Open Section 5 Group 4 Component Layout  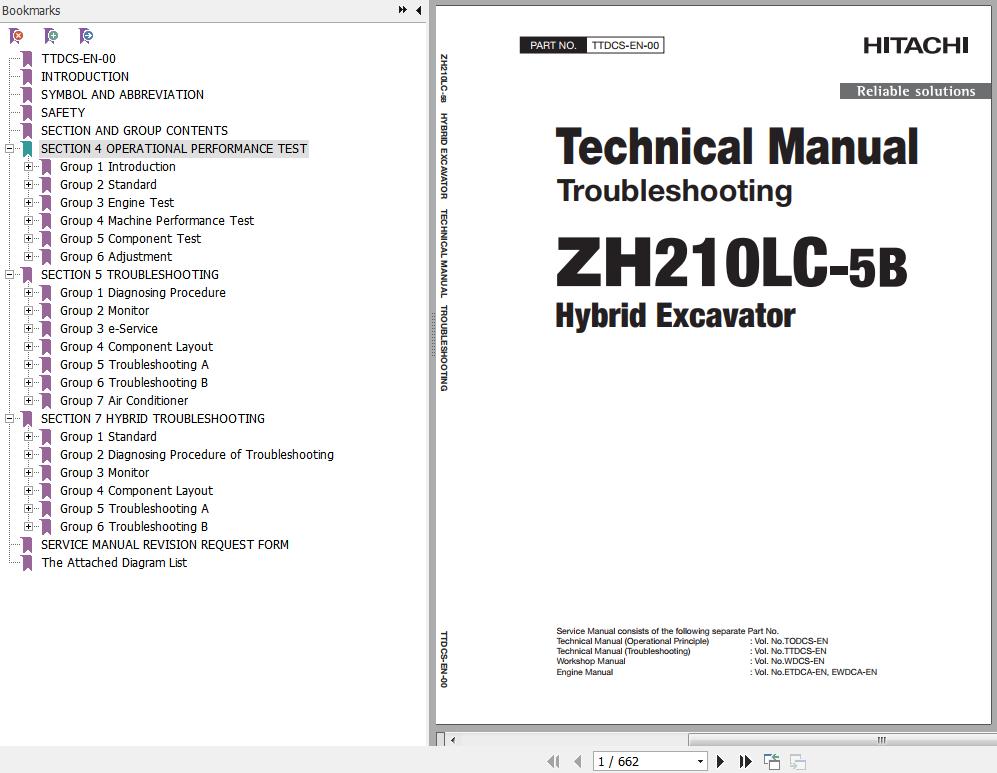tap(136, 347)
